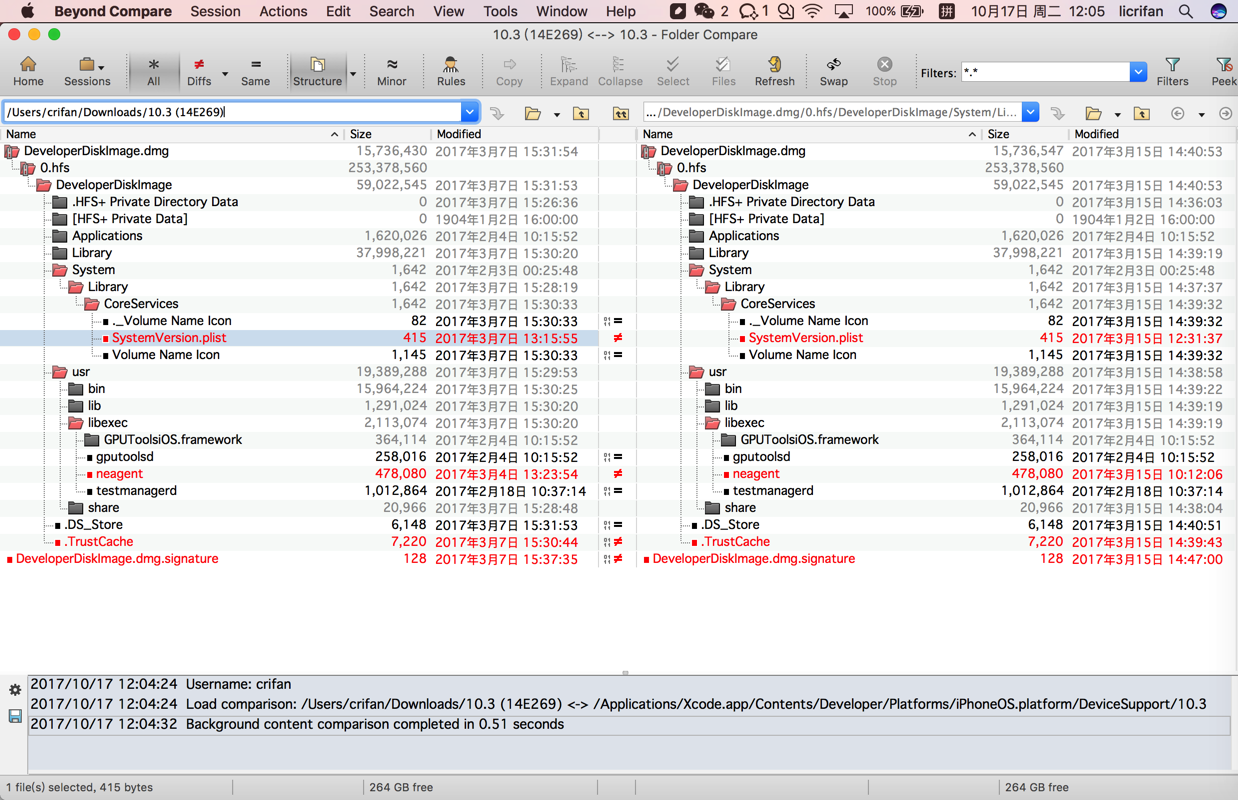Screen dimensions: 1238x800
Task: Click the Peek toolbar icon
Action: pyautogui.click(x=1223, y=71)
